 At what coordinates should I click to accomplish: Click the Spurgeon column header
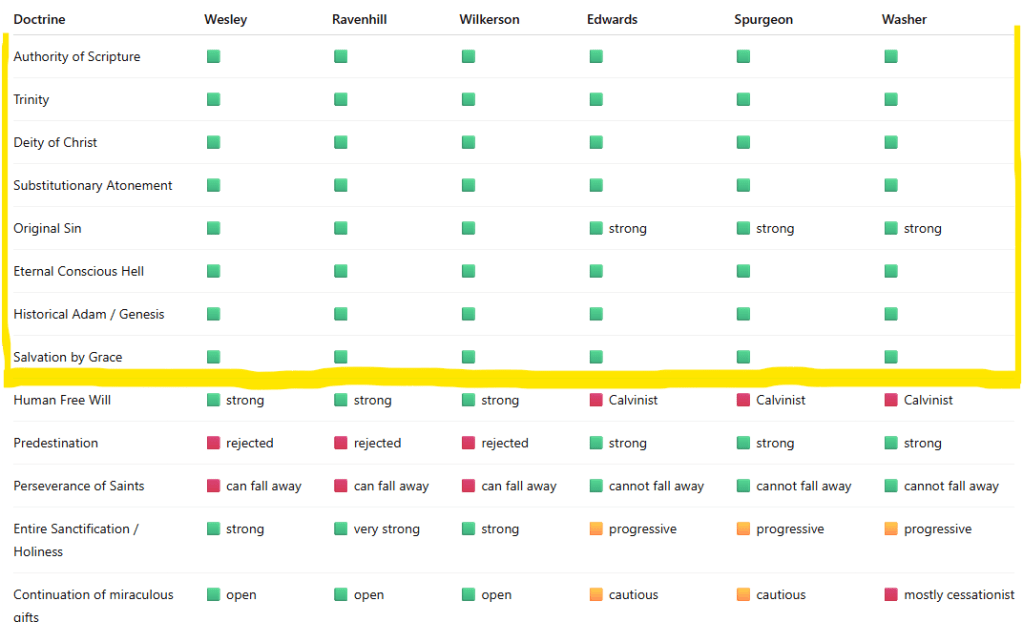[x=764, y=19]
